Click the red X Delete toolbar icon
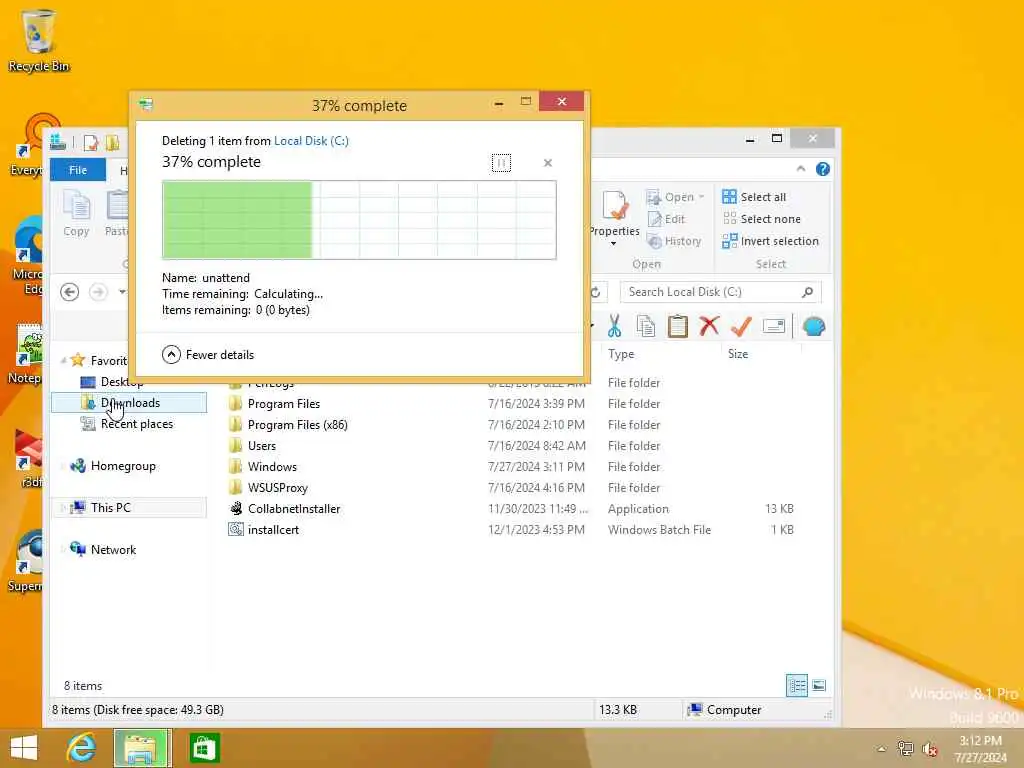Viewport: 1024px width, 768px height. (x=709, y=326)
